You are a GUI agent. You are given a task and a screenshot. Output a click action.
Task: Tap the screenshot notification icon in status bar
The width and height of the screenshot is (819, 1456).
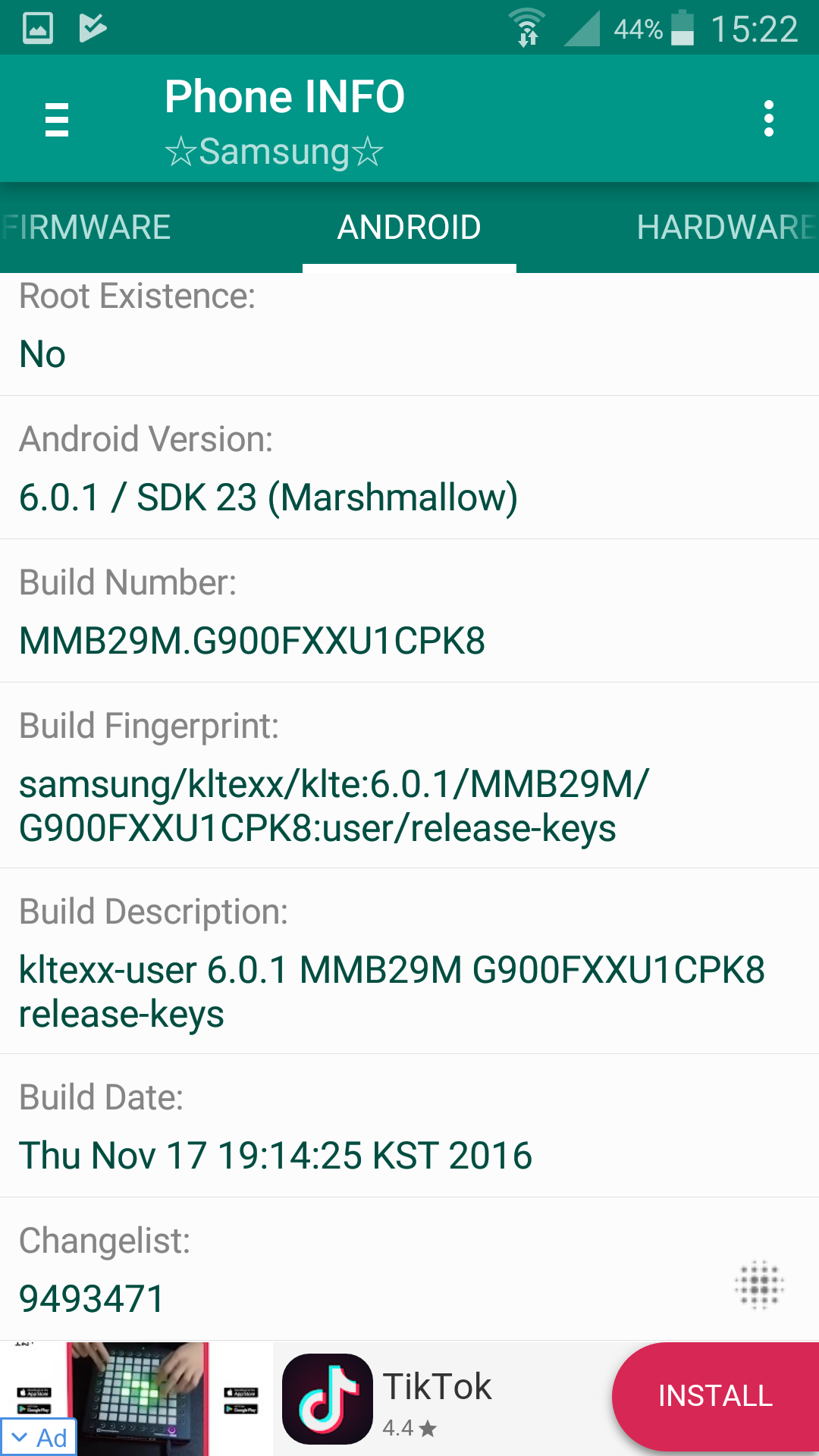coord(38,29)
